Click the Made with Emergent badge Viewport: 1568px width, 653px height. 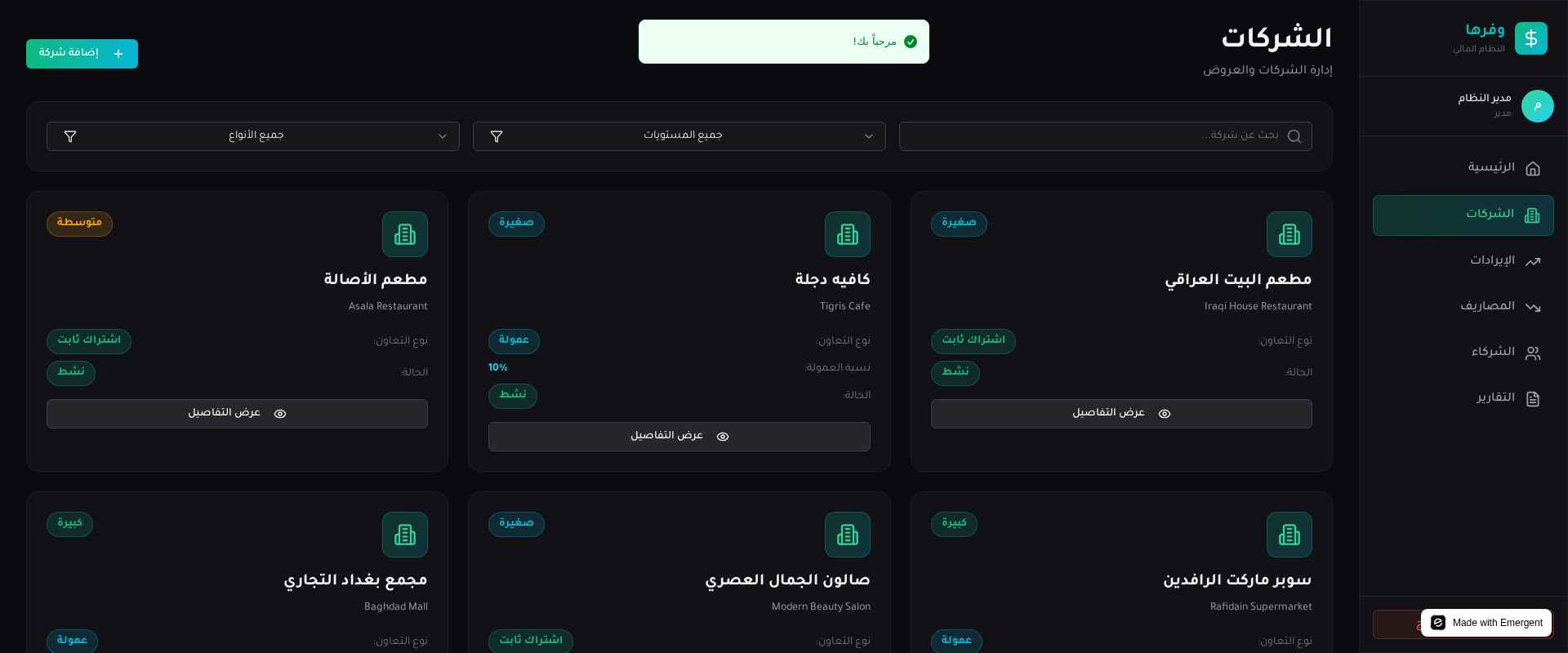[1486, 623]
